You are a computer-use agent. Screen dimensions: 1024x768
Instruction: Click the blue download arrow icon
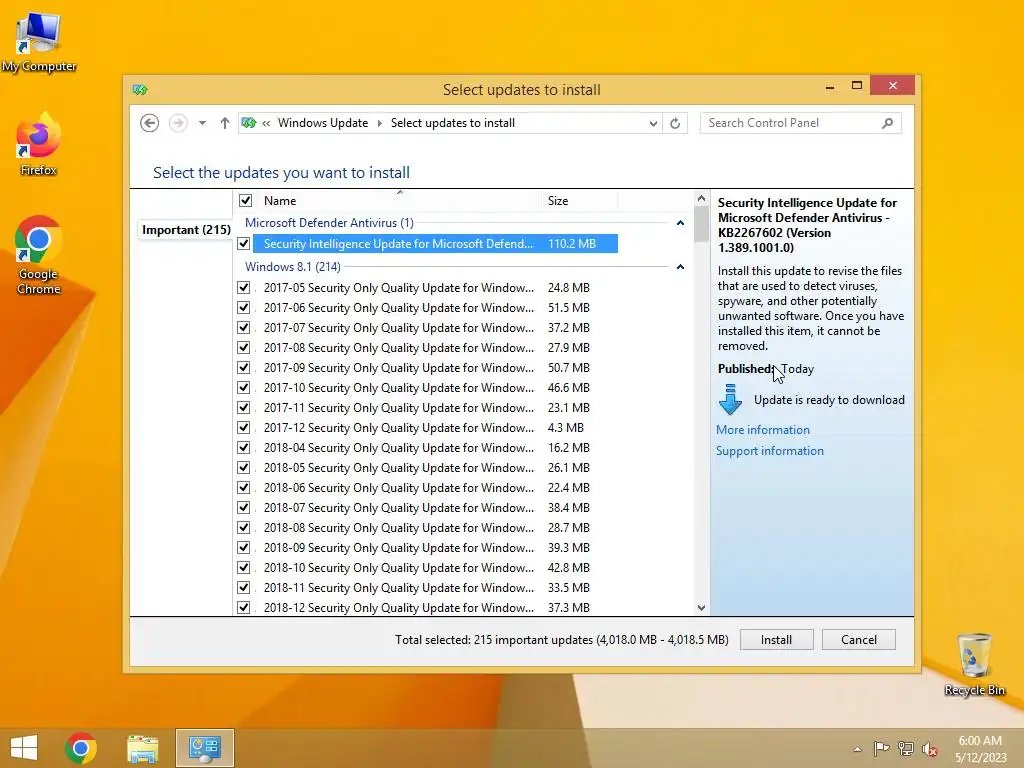730,400
